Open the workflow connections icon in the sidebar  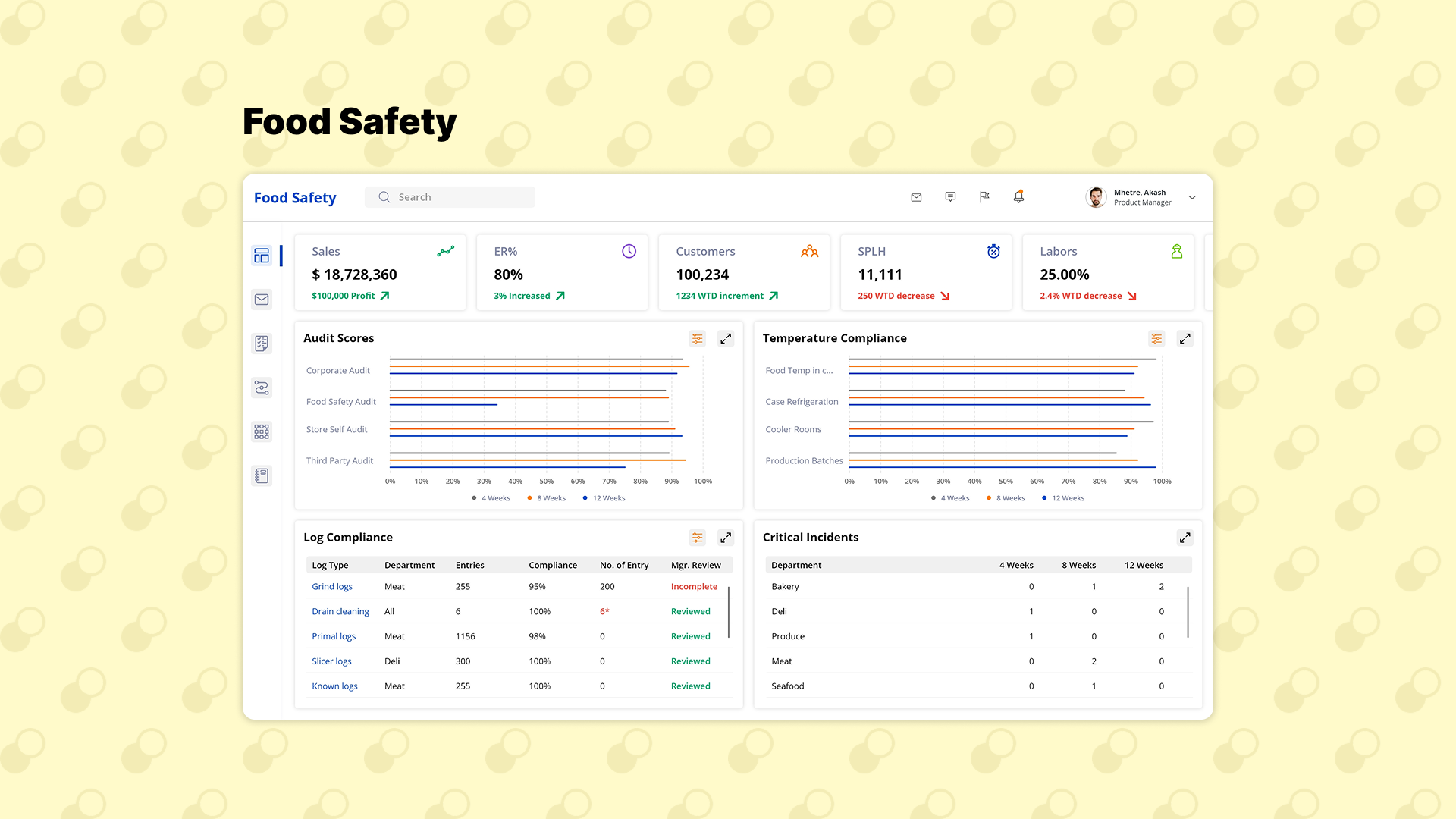tap(262, 387)
